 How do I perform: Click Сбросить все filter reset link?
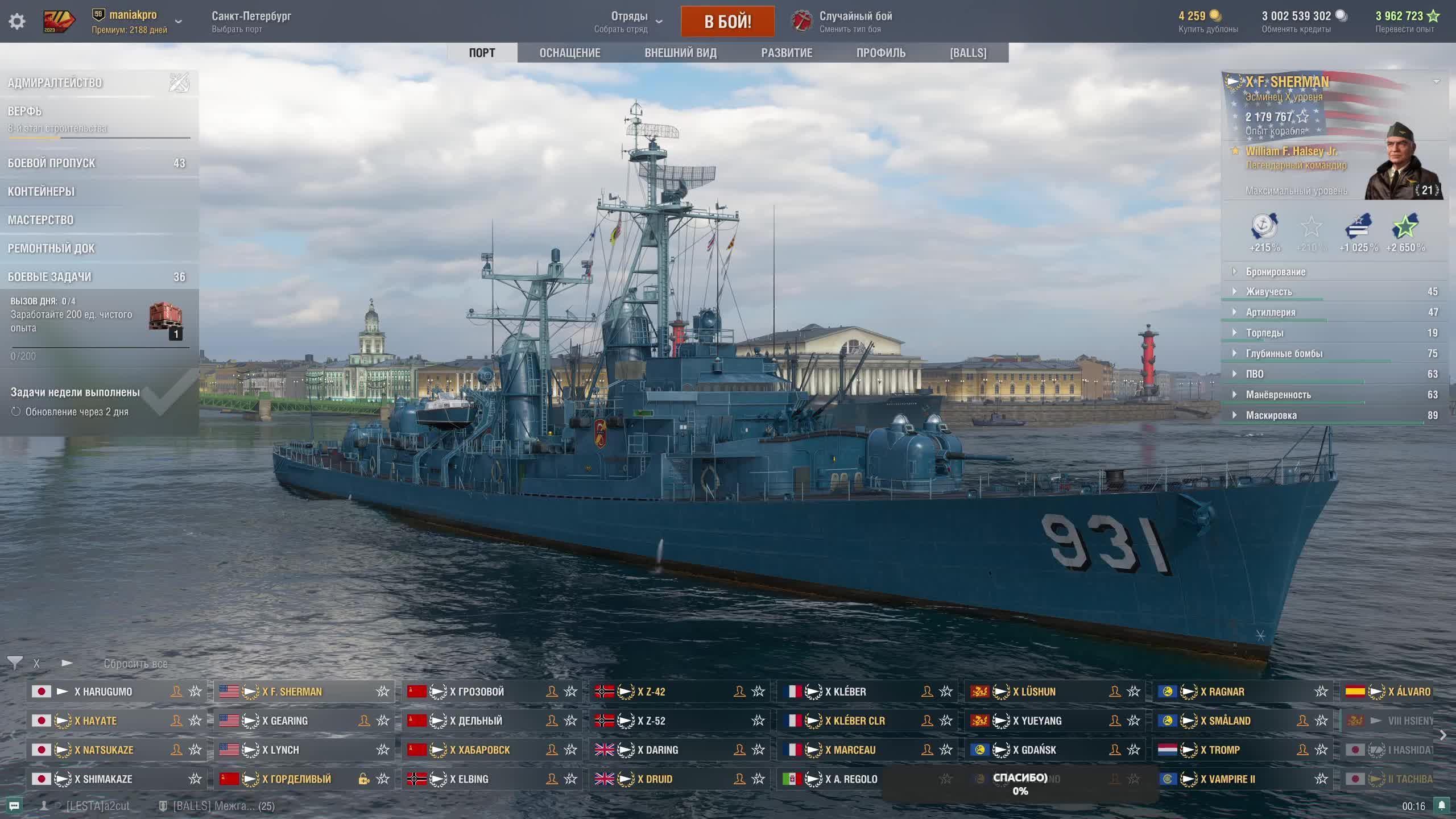(135, 664)
